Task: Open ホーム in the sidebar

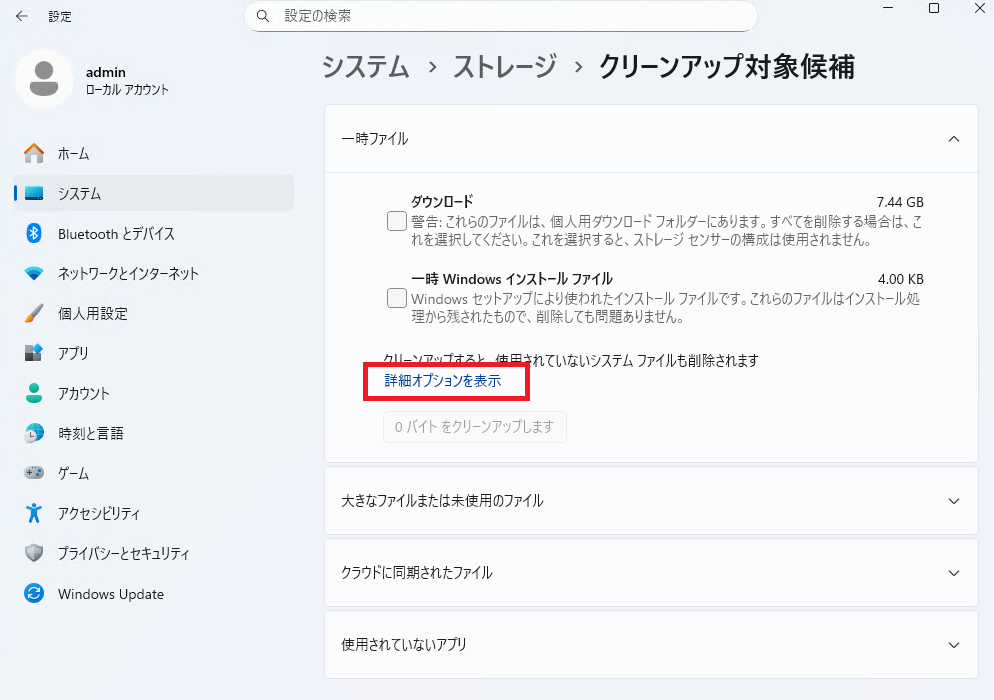Action: [x=154, y=153]
